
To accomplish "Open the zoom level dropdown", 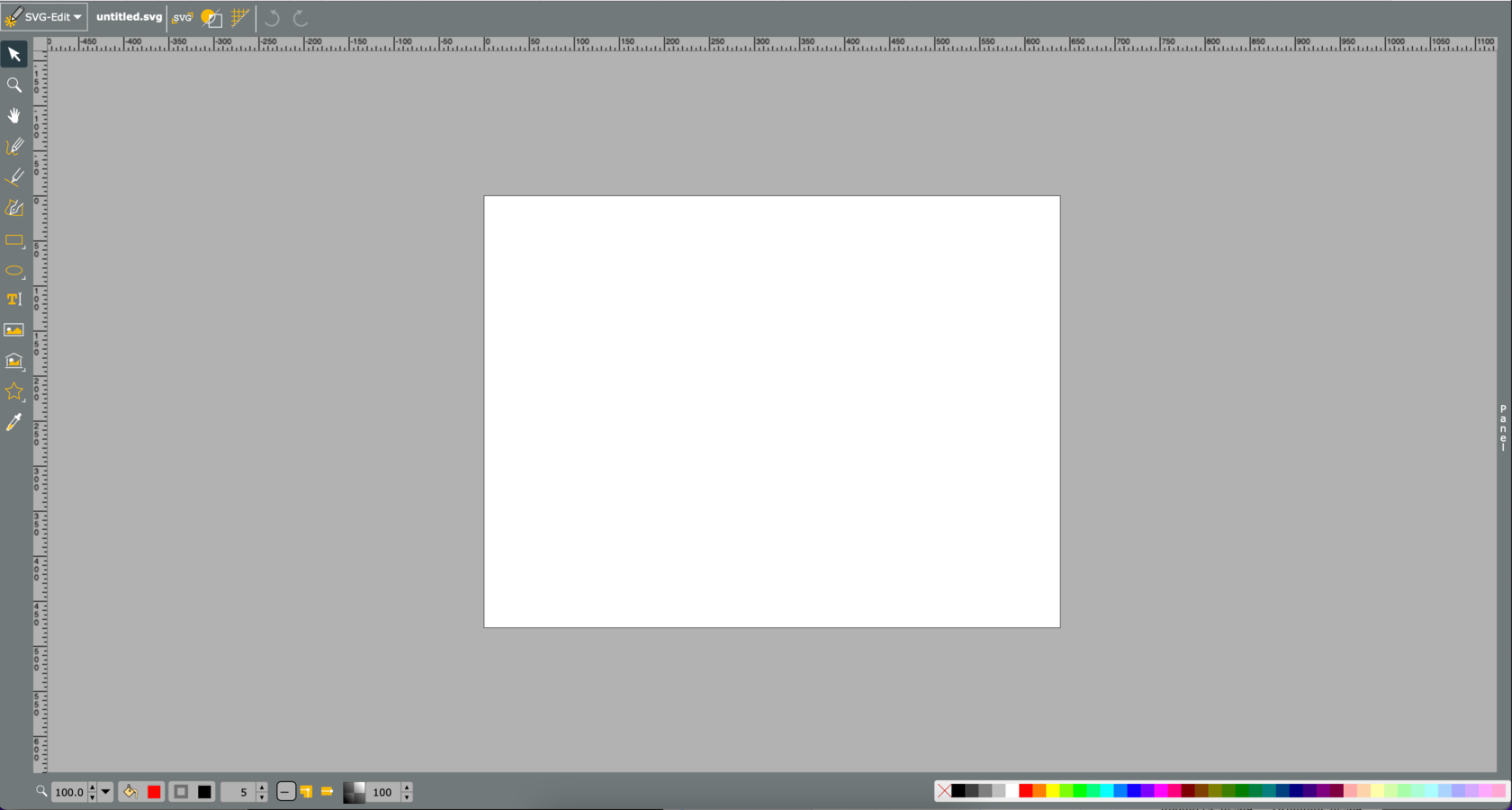I will click(x=105, y=792).
